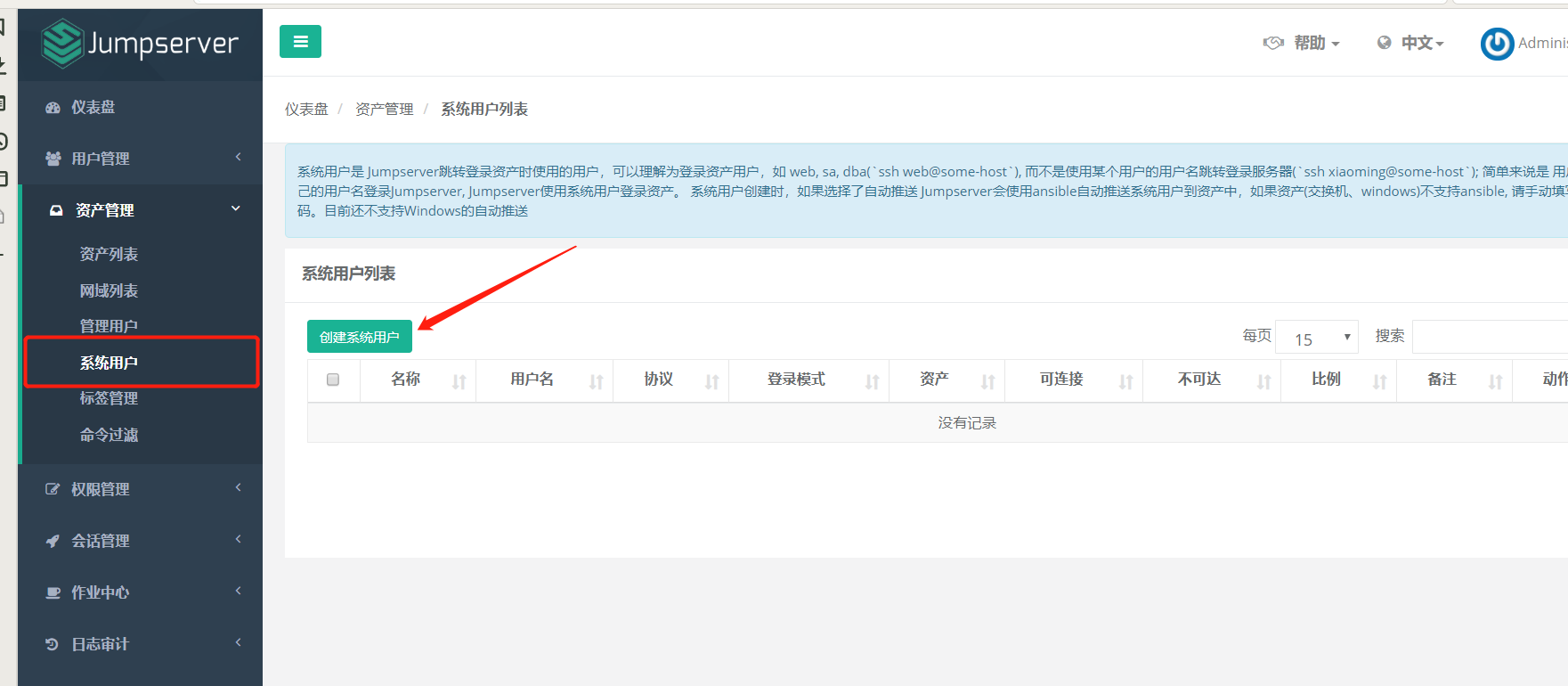The image size is (1568, 686).
Task: Open 管理用户 submenu item
Action: coord(109,327)
